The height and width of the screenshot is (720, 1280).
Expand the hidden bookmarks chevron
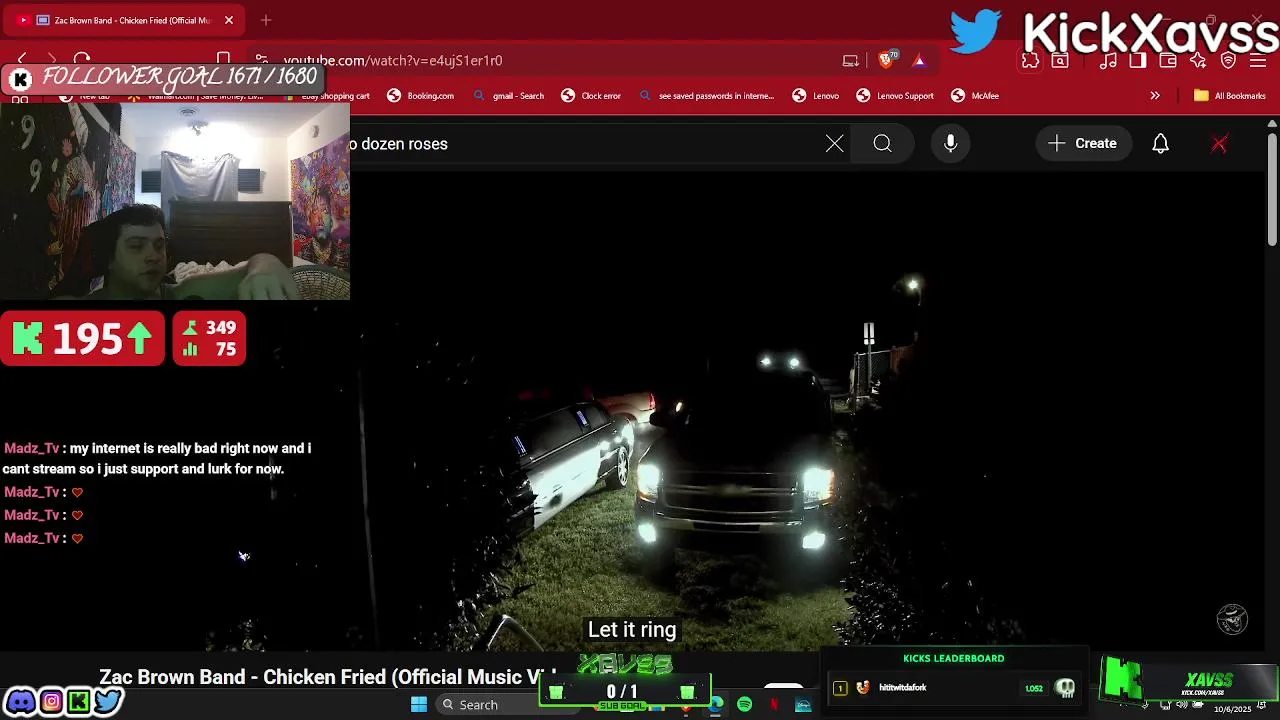(x=1155, y=96)
